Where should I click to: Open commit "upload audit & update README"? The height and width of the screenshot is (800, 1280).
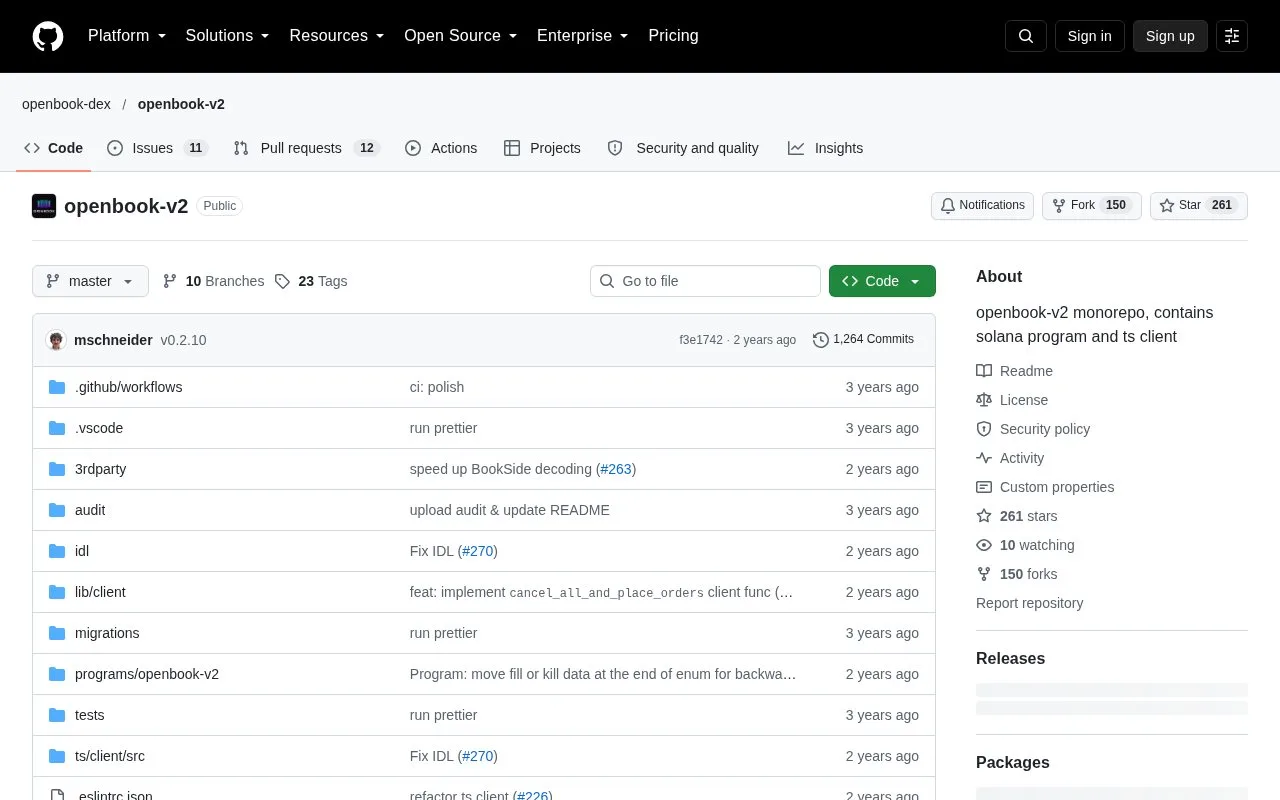click(x=509, y=510)
